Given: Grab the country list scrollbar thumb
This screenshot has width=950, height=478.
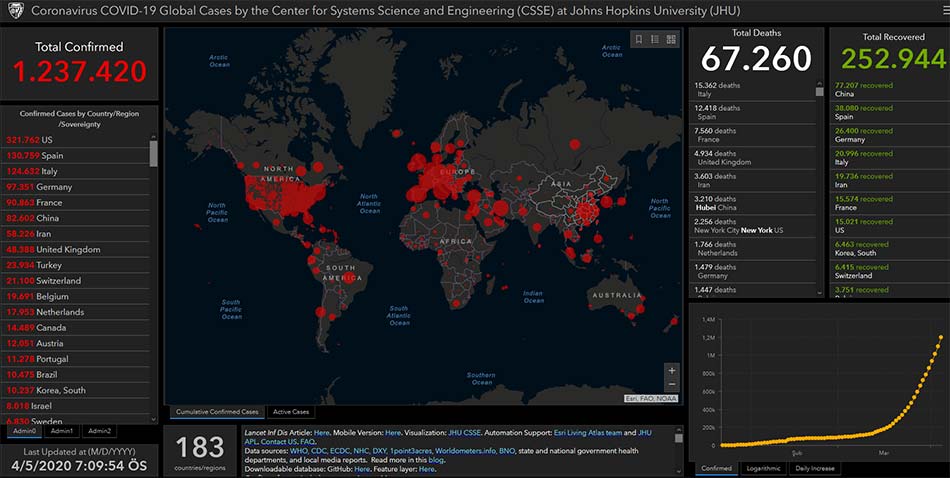Looking at the screenshot, I should pyautogui.click(x=153, y=154).
